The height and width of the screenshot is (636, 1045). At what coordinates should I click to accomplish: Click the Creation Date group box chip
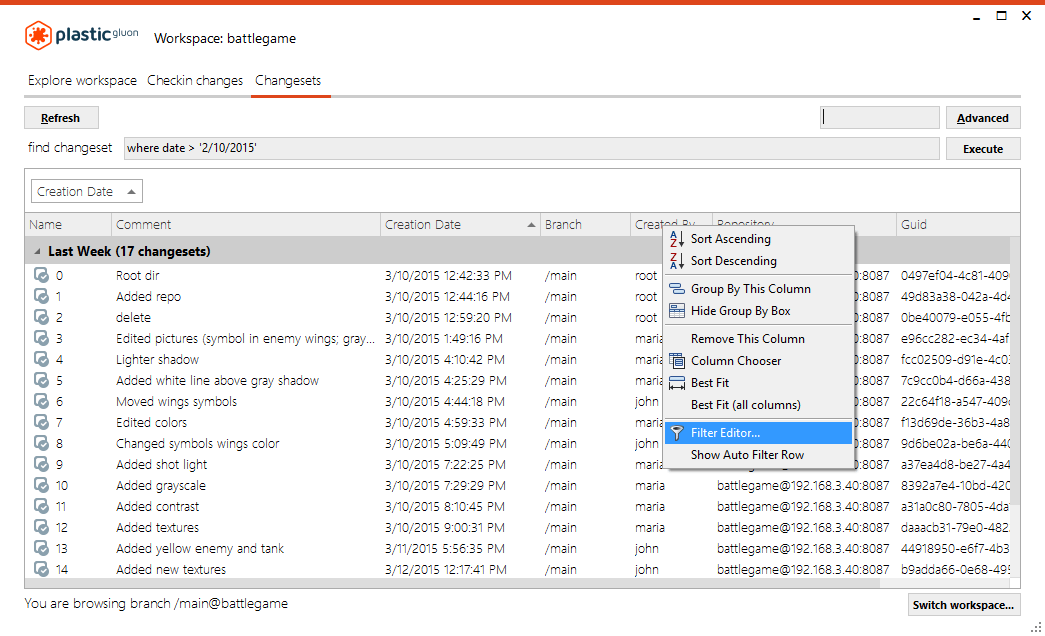pyautogui.click(x=87, y=191)
